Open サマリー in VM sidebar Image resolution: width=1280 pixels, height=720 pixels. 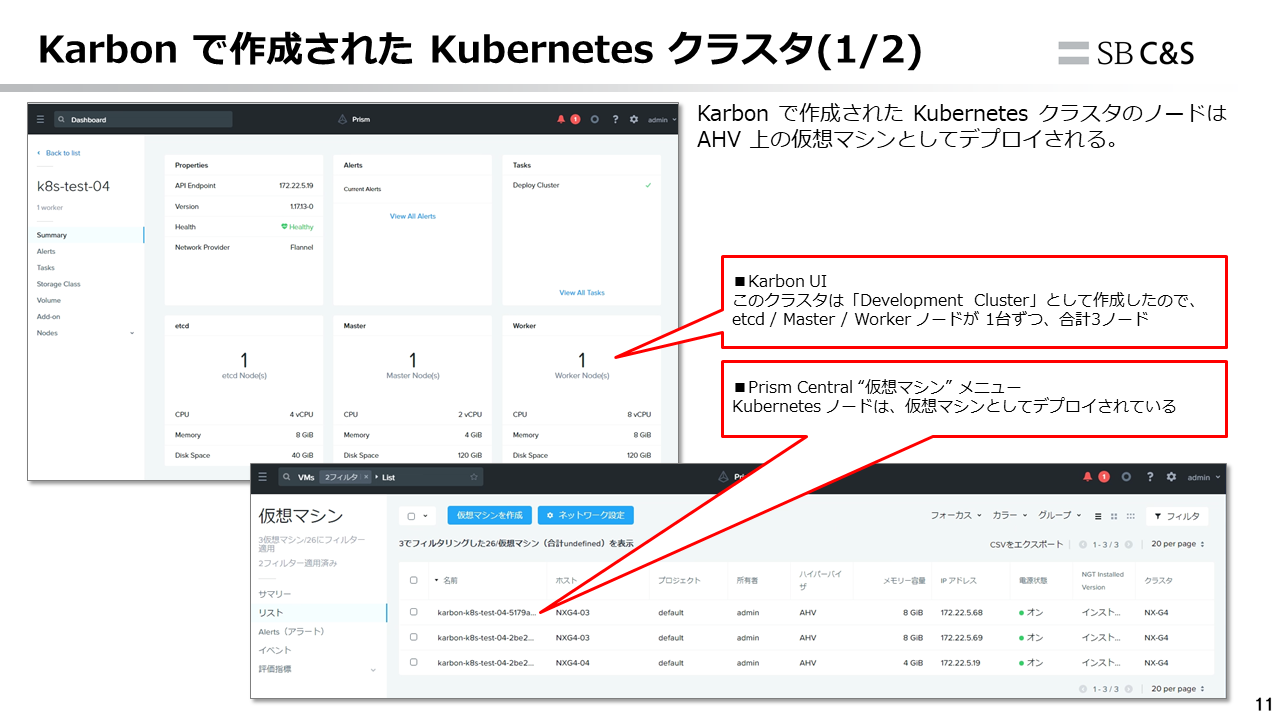pyautogui.click(x=275, y=594)
